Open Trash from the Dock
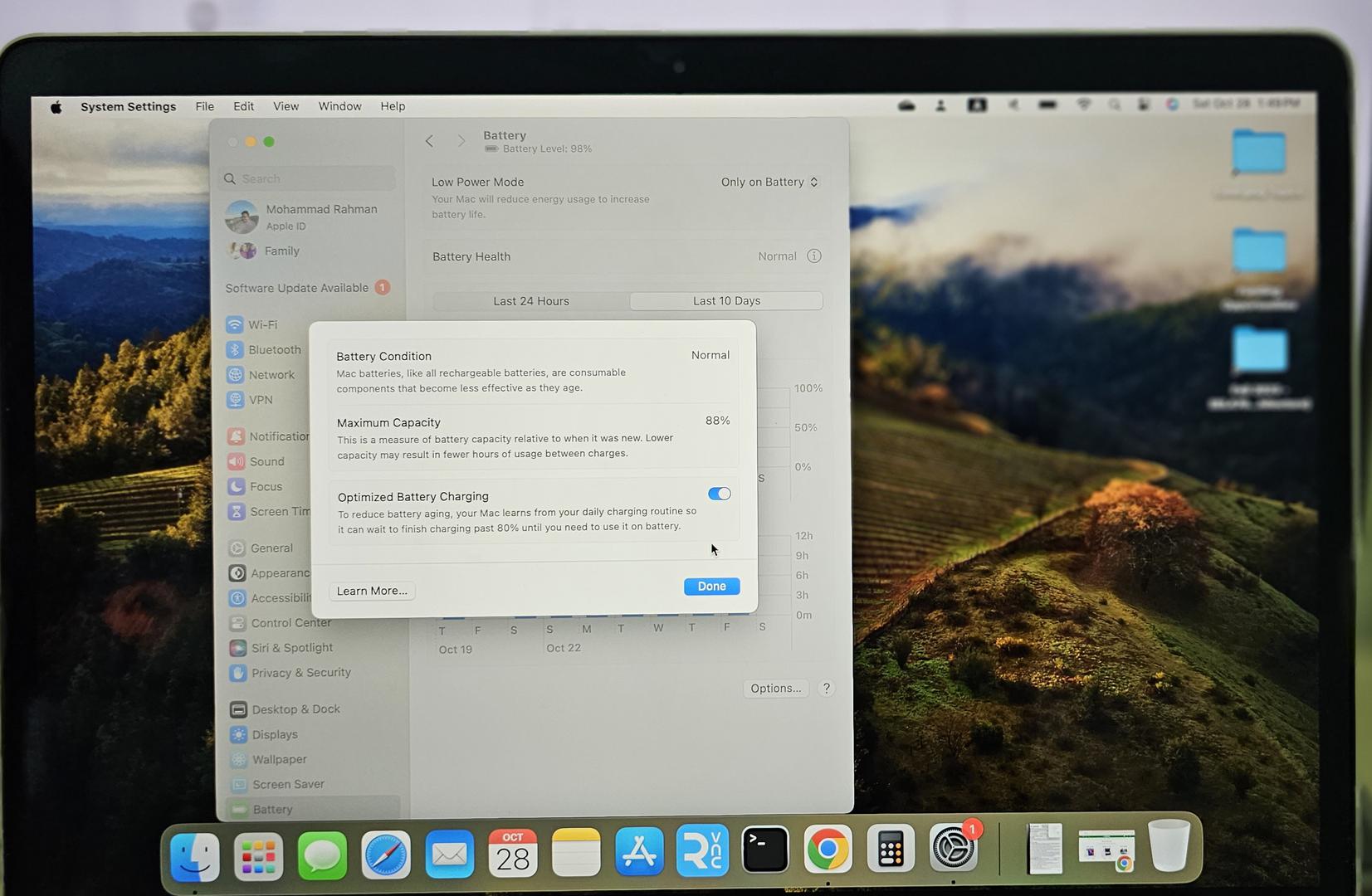 [x=1169, y=845]
